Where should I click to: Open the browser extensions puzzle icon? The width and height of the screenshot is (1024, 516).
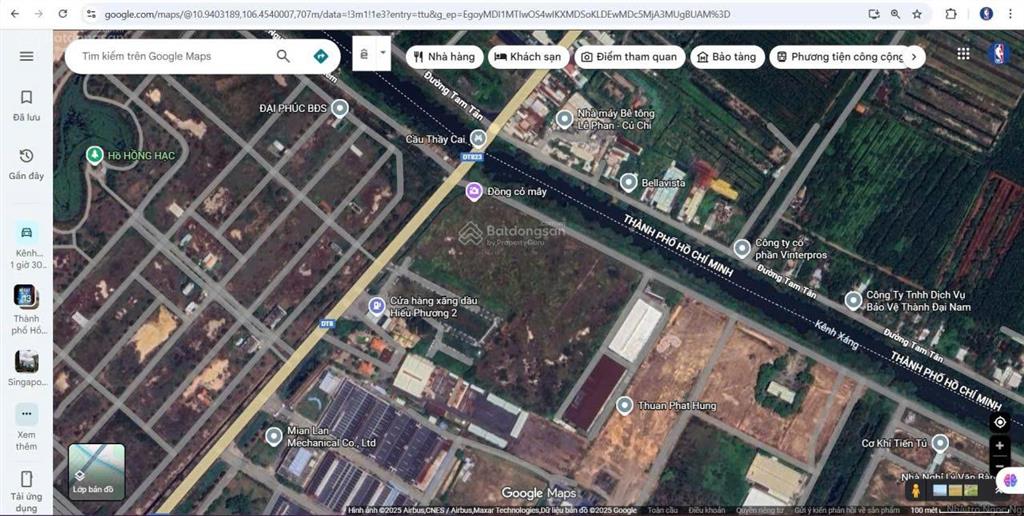click(x=951, y=14)
